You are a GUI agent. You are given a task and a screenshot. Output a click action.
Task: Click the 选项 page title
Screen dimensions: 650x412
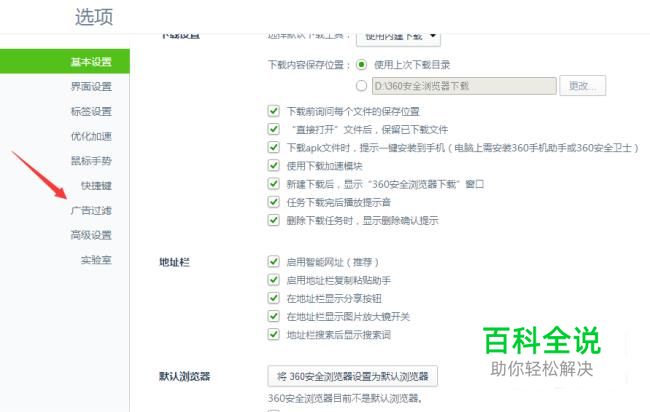(x=94, y=17)
